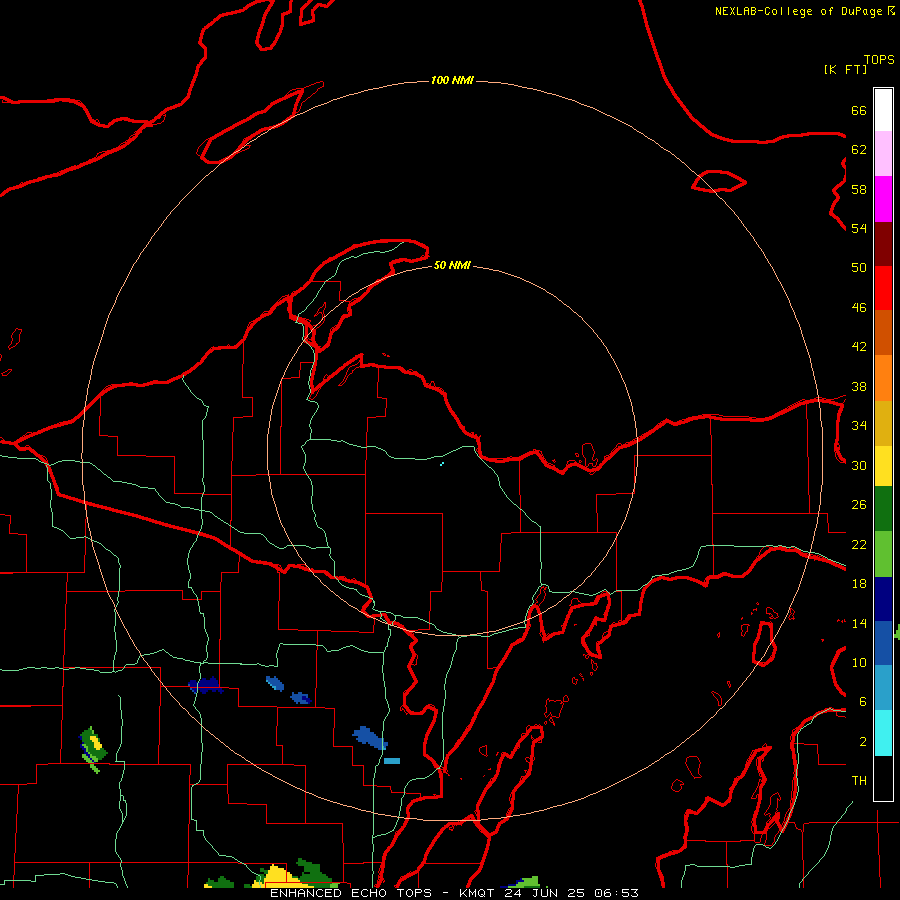Click the 22 value on the scale
900x900 pixels.
(x=859, y=544)
